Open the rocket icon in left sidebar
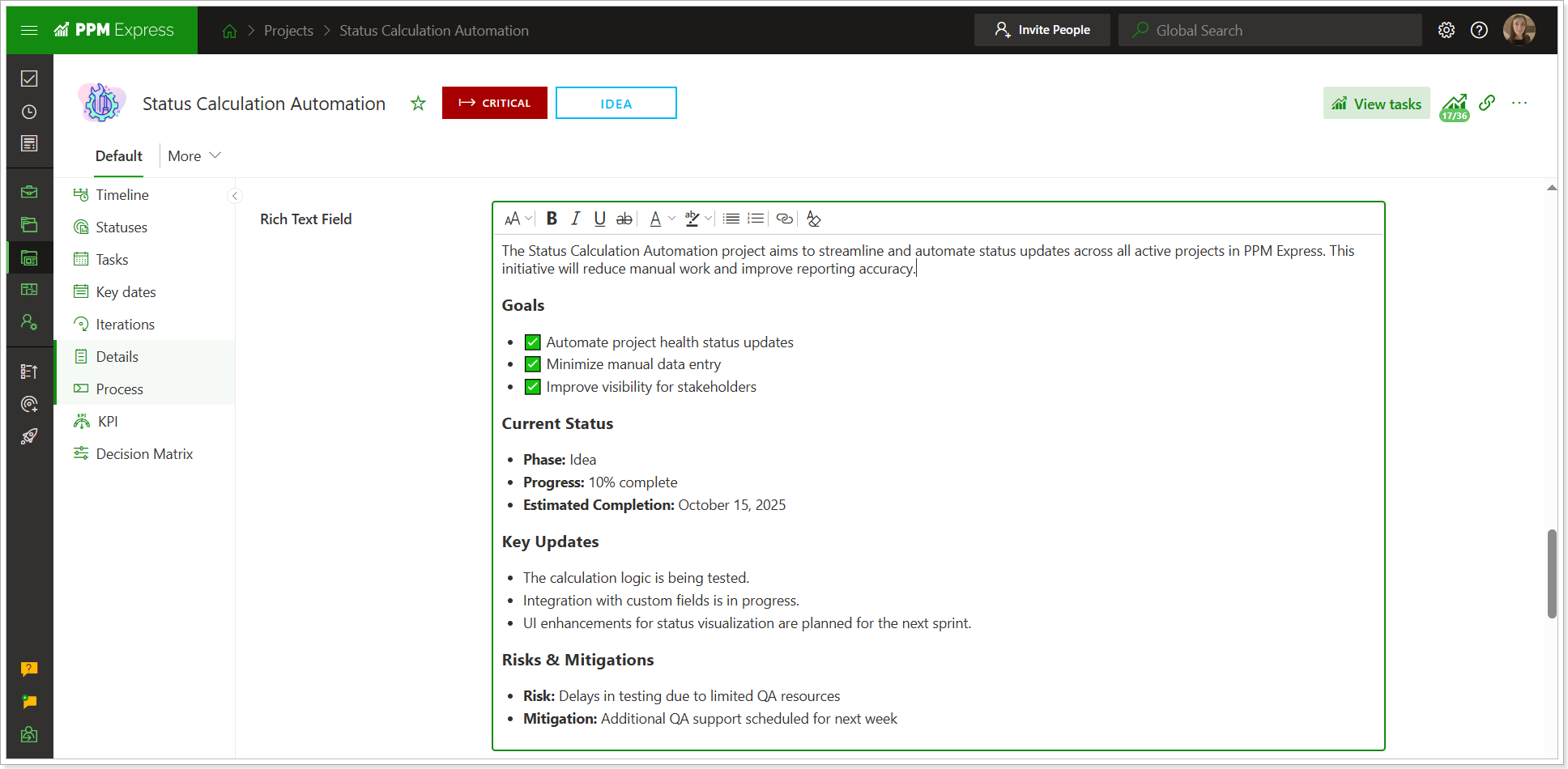This screenshot has width=1568, height=769. point(29,436)
